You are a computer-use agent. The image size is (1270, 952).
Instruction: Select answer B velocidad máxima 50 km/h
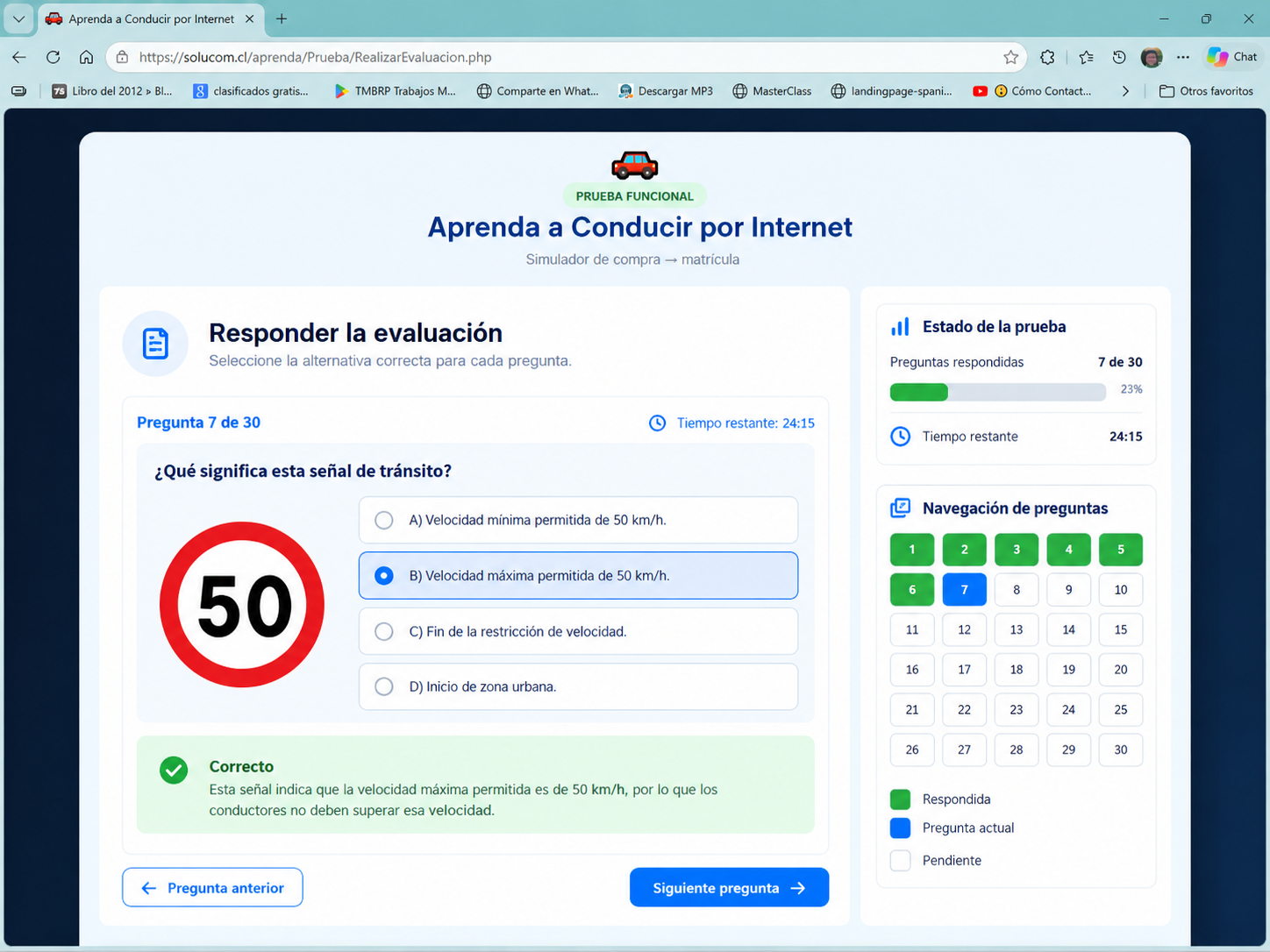pyautogui.click(x=578, y=576)
